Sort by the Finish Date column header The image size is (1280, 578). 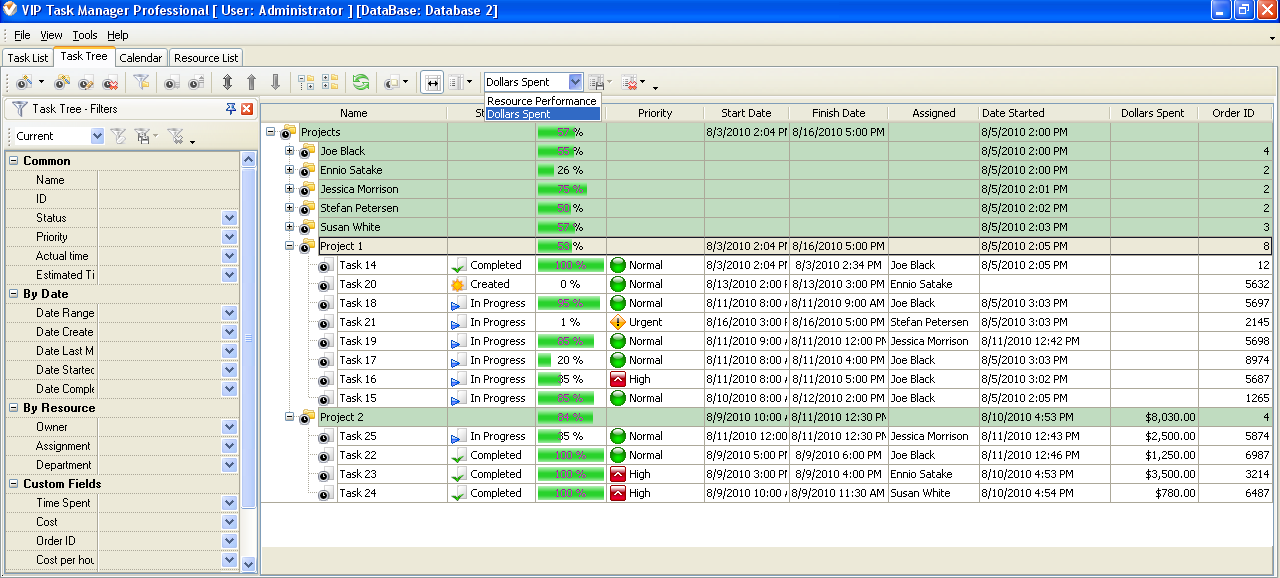(x=838, y=113)
